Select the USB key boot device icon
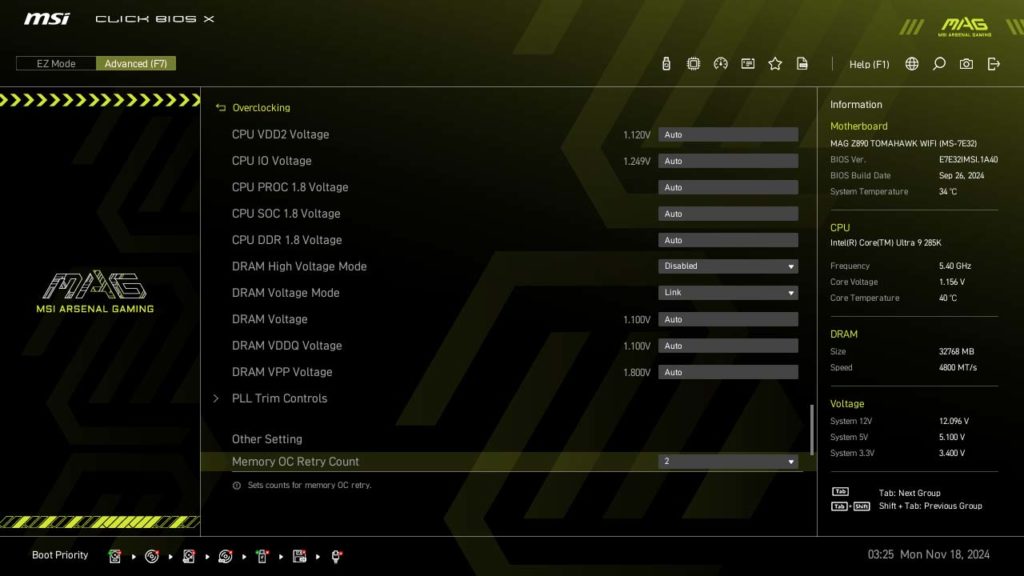The width and height of the screenshot is (1024, 576). tap(263, 556)
